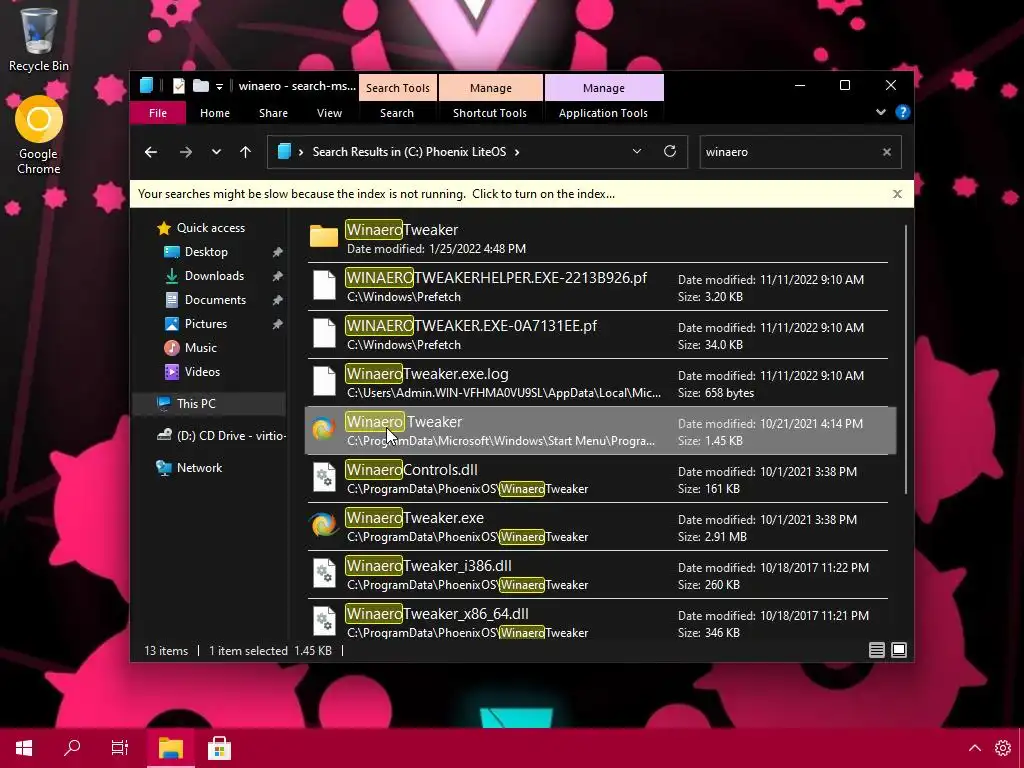1024x768 pixels.
Task: Click the Search Tools contextual tab header
Action: [x=397, y=88]
